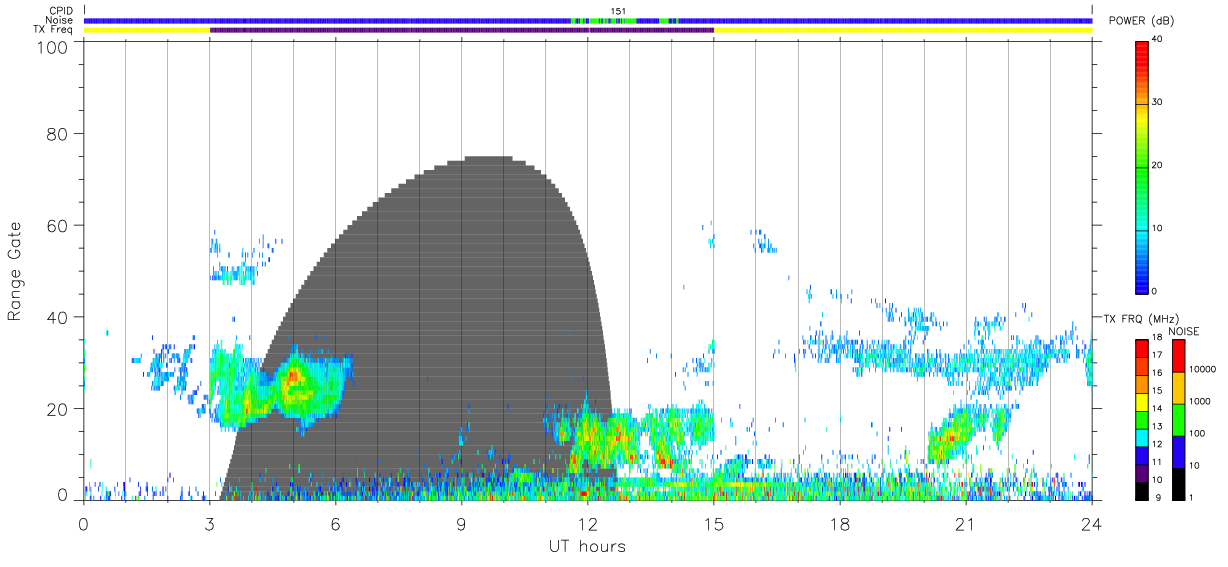
Task: Click the POWER (dB) legend title
Action: tap(1141, 20)
